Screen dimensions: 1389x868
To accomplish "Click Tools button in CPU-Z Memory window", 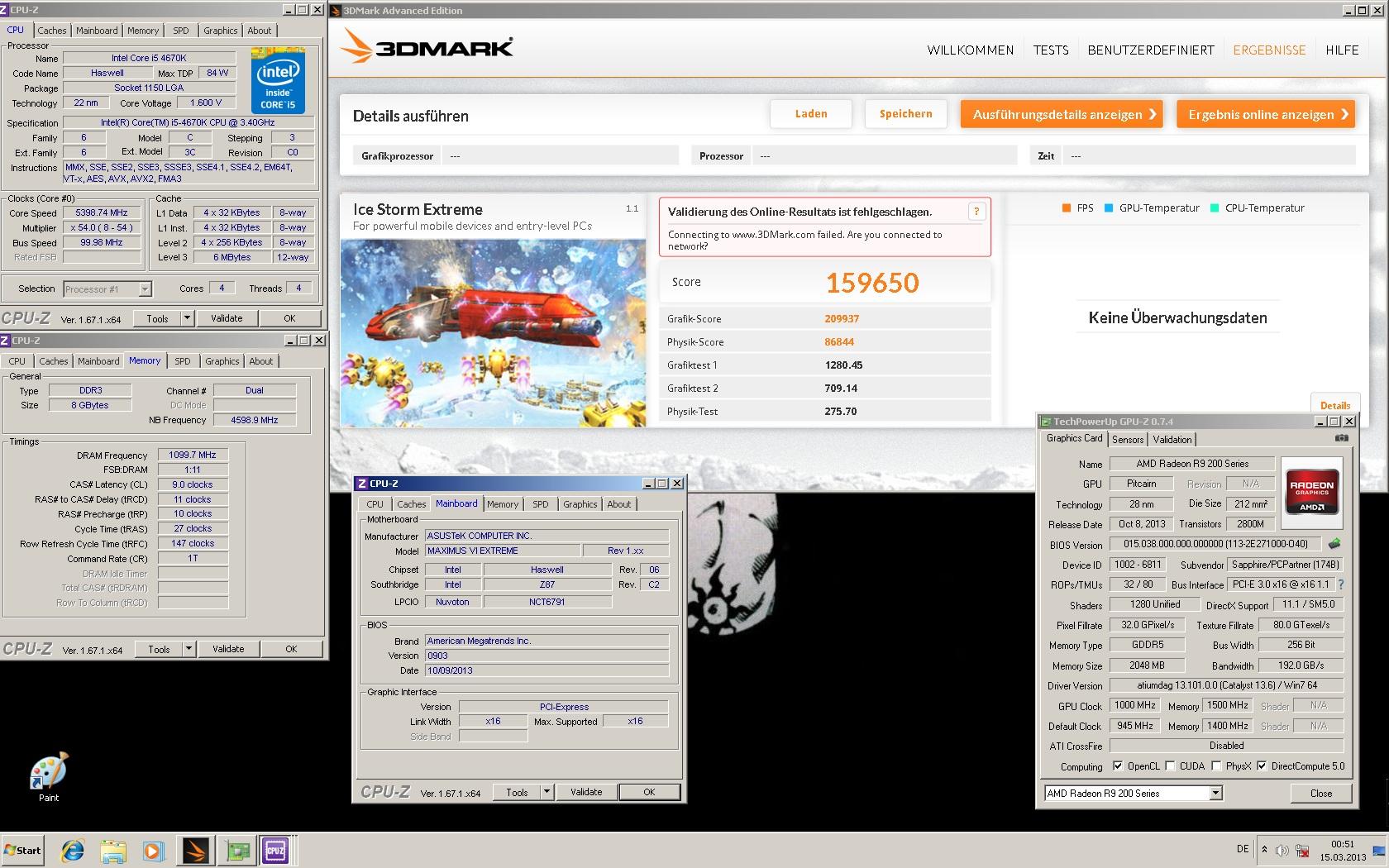I will point(159,649).
